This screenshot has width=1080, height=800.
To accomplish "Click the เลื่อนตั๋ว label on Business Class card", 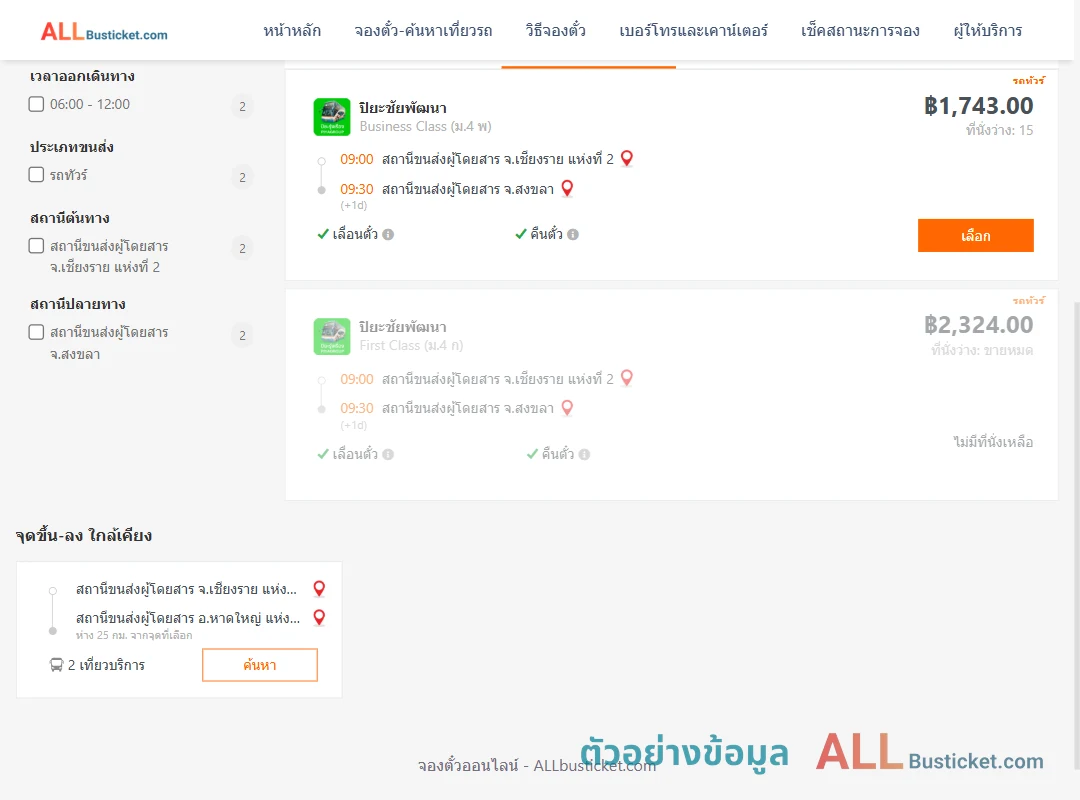I will (x=355, y=234).
